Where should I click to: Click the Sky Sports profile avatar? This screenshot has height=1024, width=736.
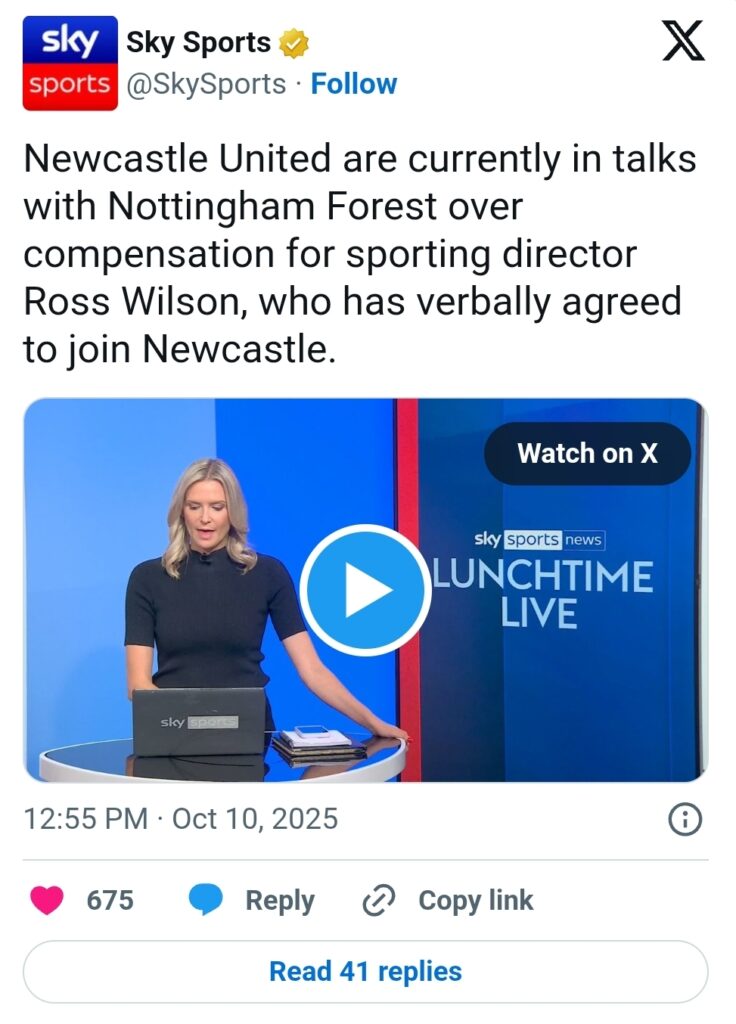70,63
